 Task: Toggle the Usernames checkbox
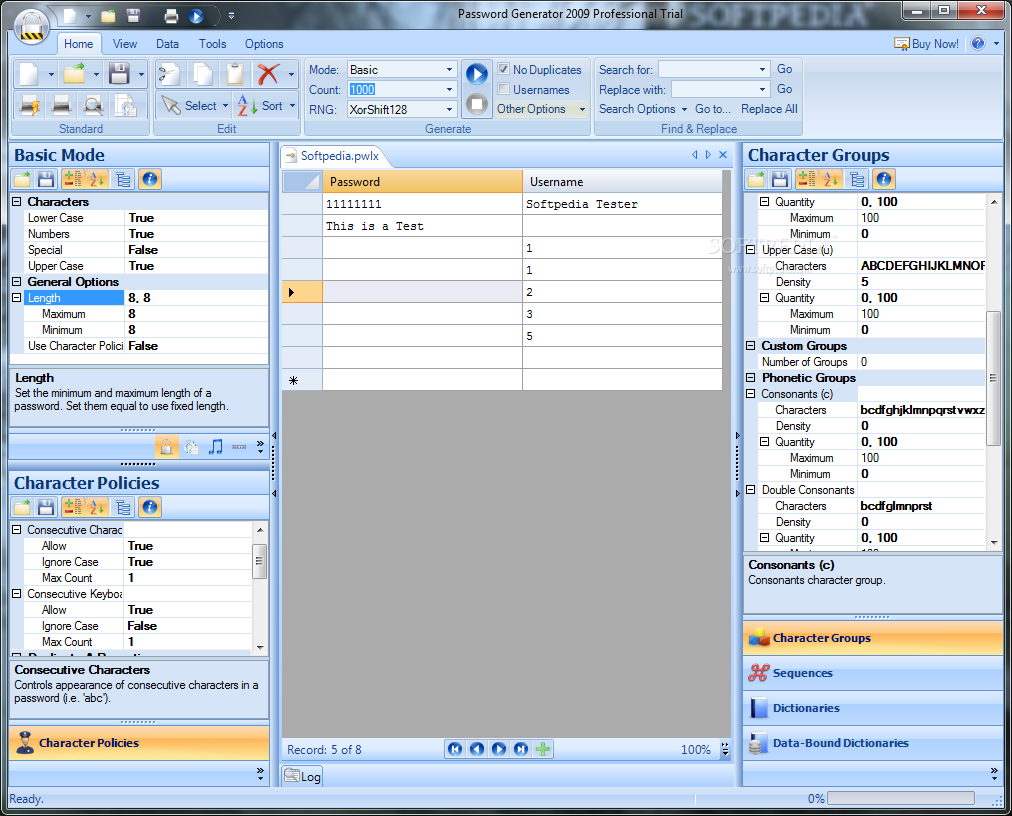click(x=503, y=89)
